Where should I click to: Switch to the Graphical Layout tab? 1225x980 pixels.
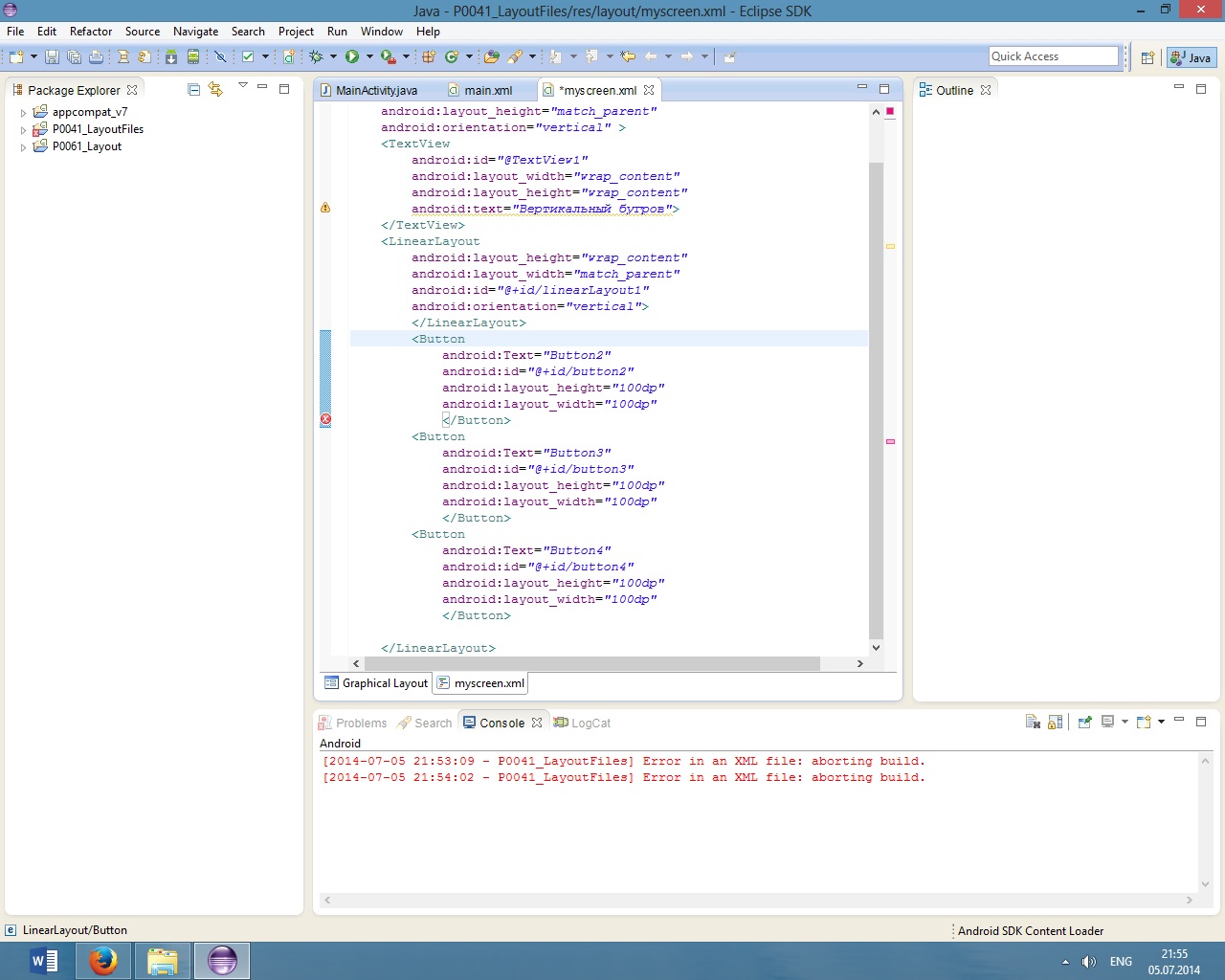(x=376, y=683)
